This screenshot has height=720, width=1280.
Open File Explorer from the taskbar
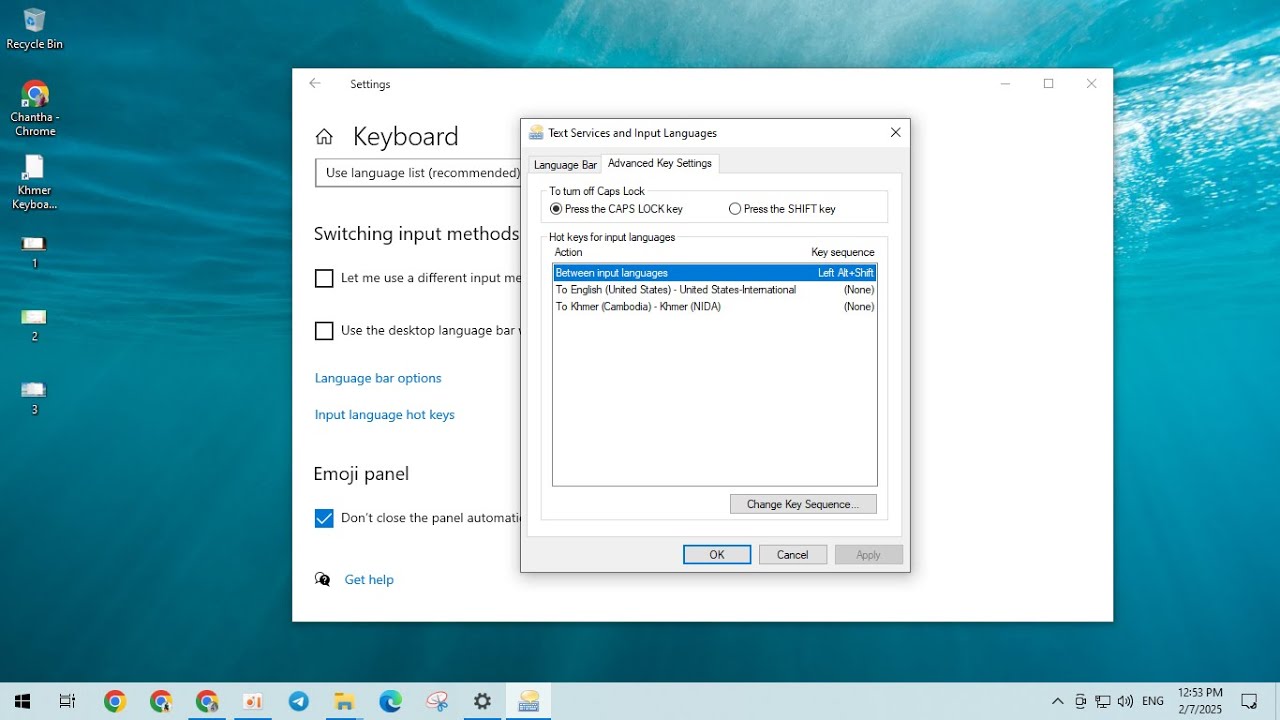tap(345, 701)
